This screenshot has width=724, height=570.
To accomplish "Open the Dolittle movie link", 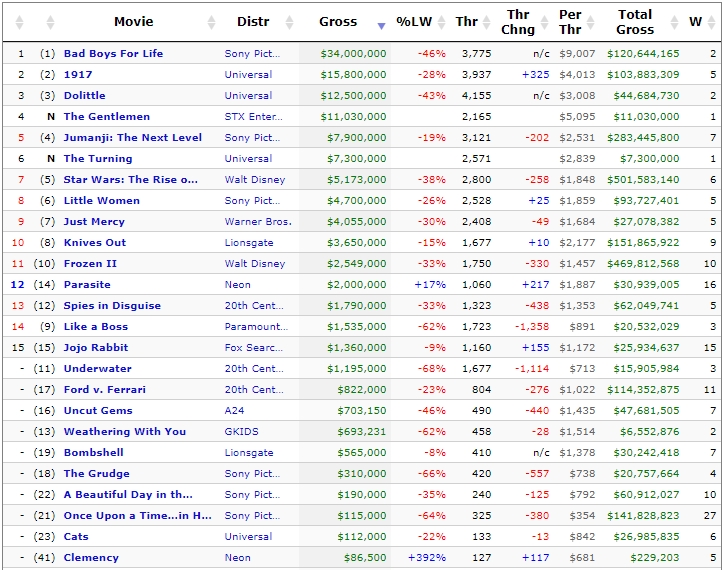I will (84, 96).
